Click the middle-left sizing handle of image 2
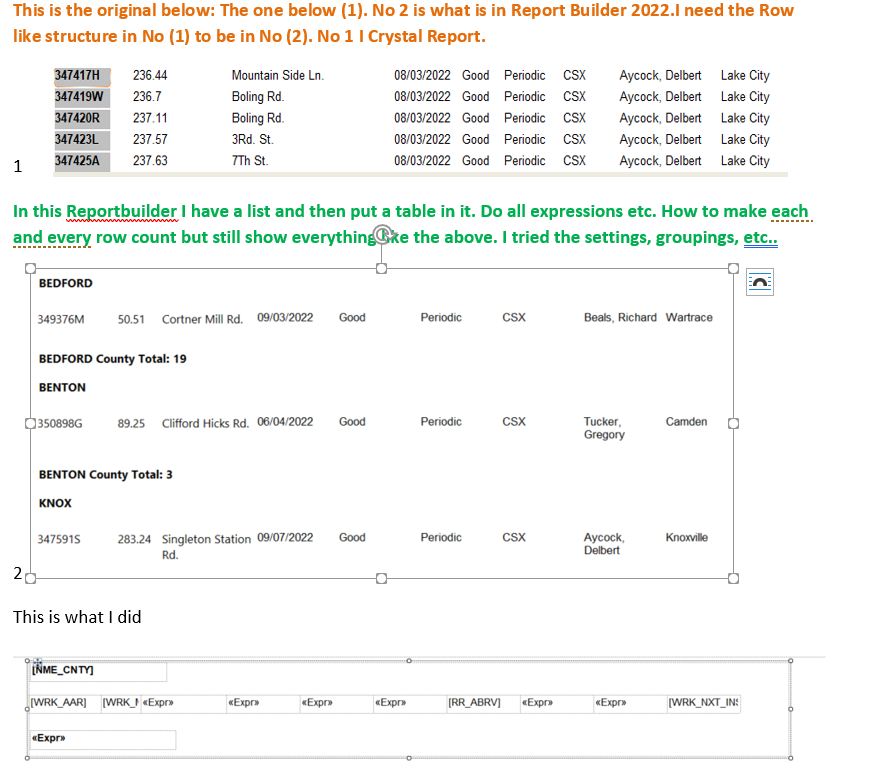The width and height of the screenshot is (873, 781). tap(31, 424)
